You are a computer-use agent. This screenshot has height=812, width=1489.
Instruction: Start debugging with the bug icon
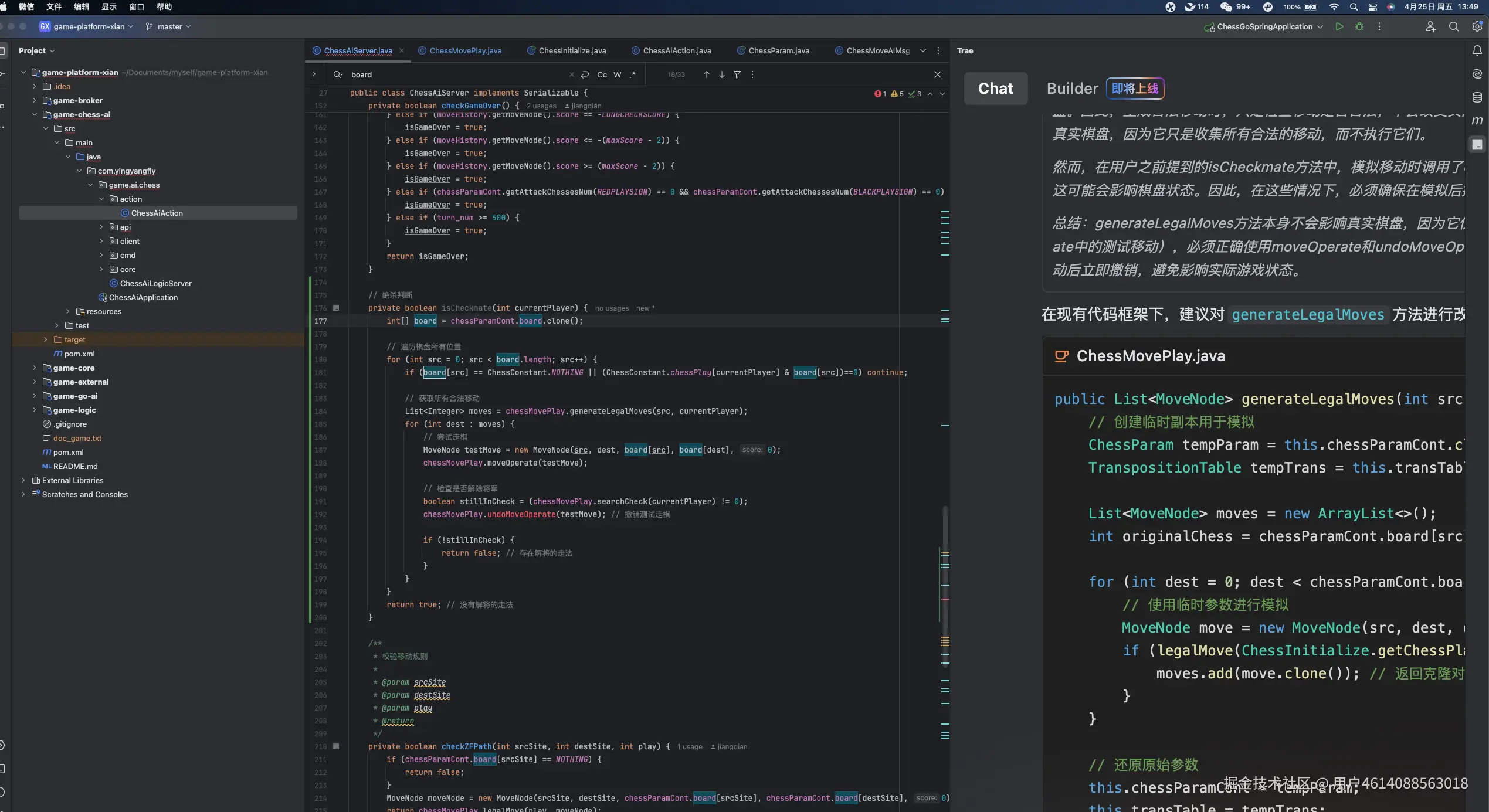(x=1359, y=26)
